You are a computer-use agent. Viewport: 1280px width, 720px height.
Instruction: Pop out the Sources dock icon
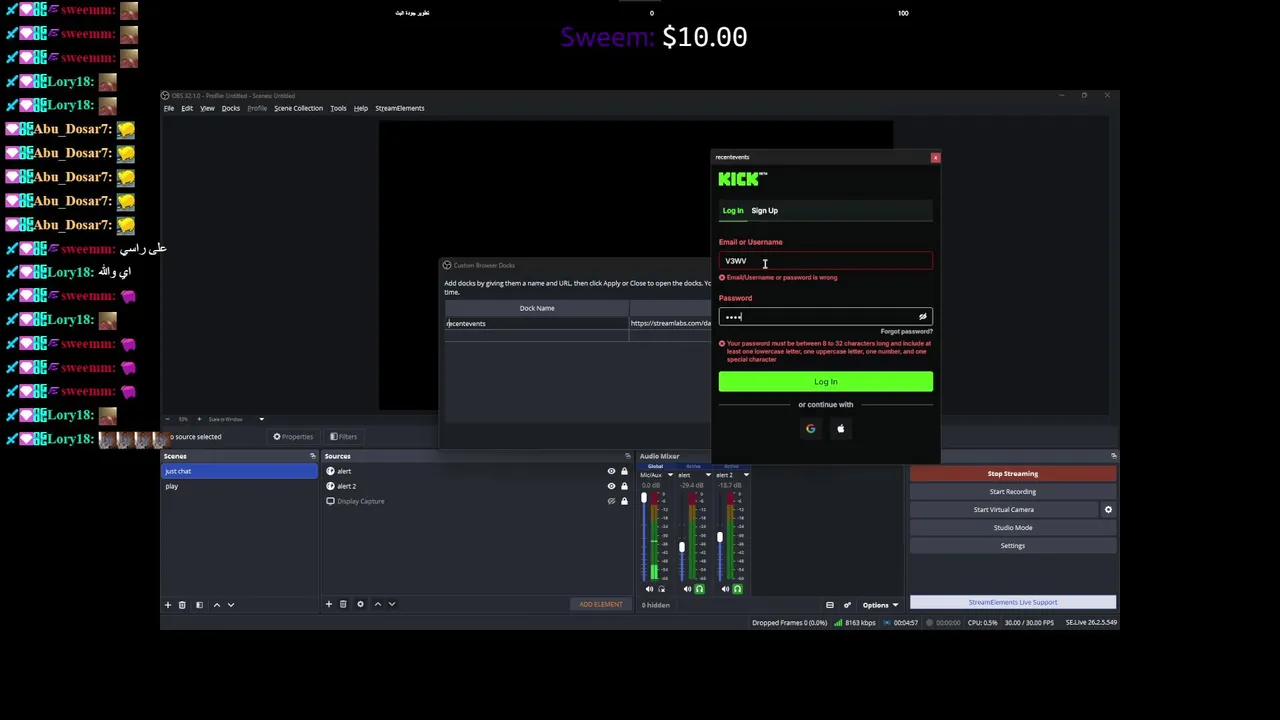[x=628, y=456]
